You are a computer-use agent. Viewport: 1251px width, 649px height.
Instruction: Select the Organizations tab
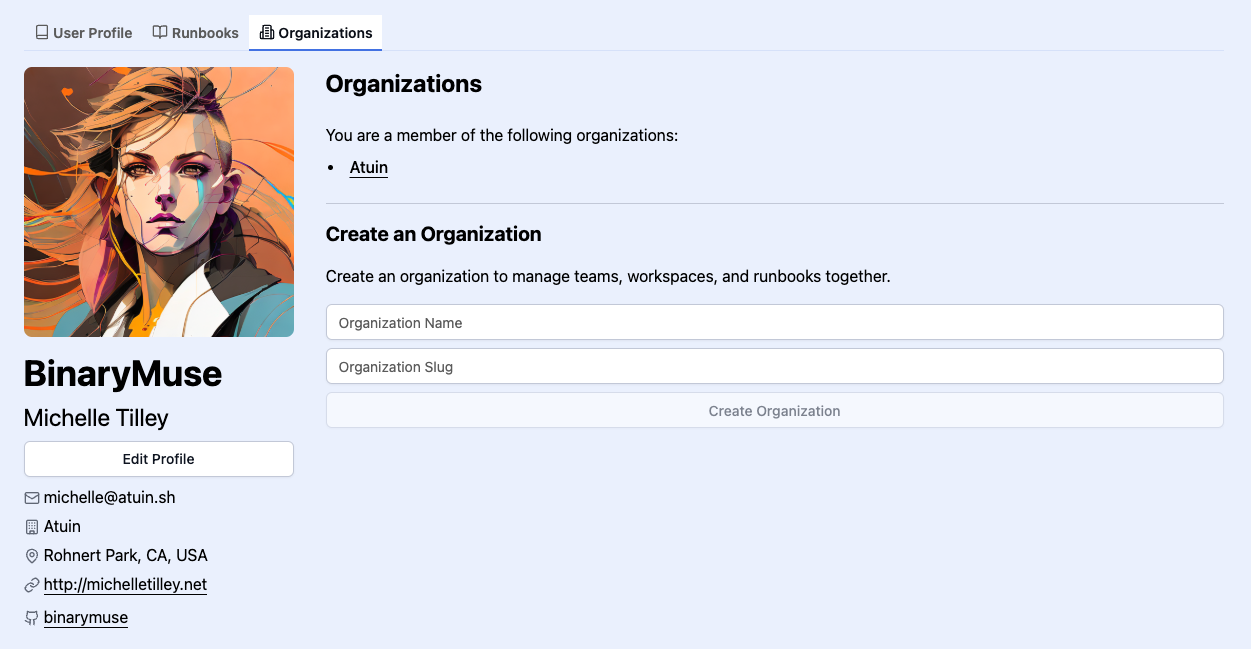tap(315, 33)
